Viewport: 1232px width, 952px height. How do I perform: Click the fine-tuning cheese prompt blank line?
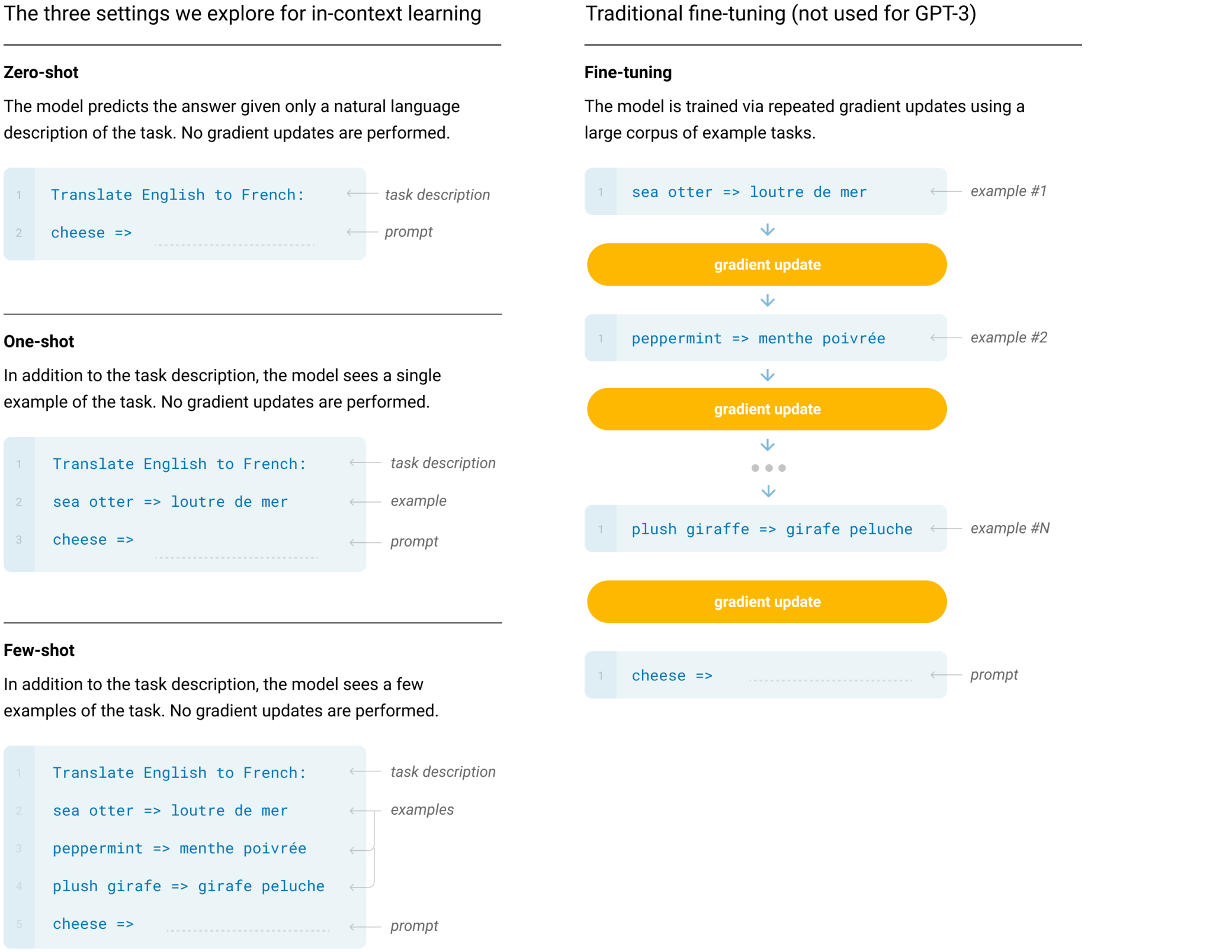(x=830, y=680)
